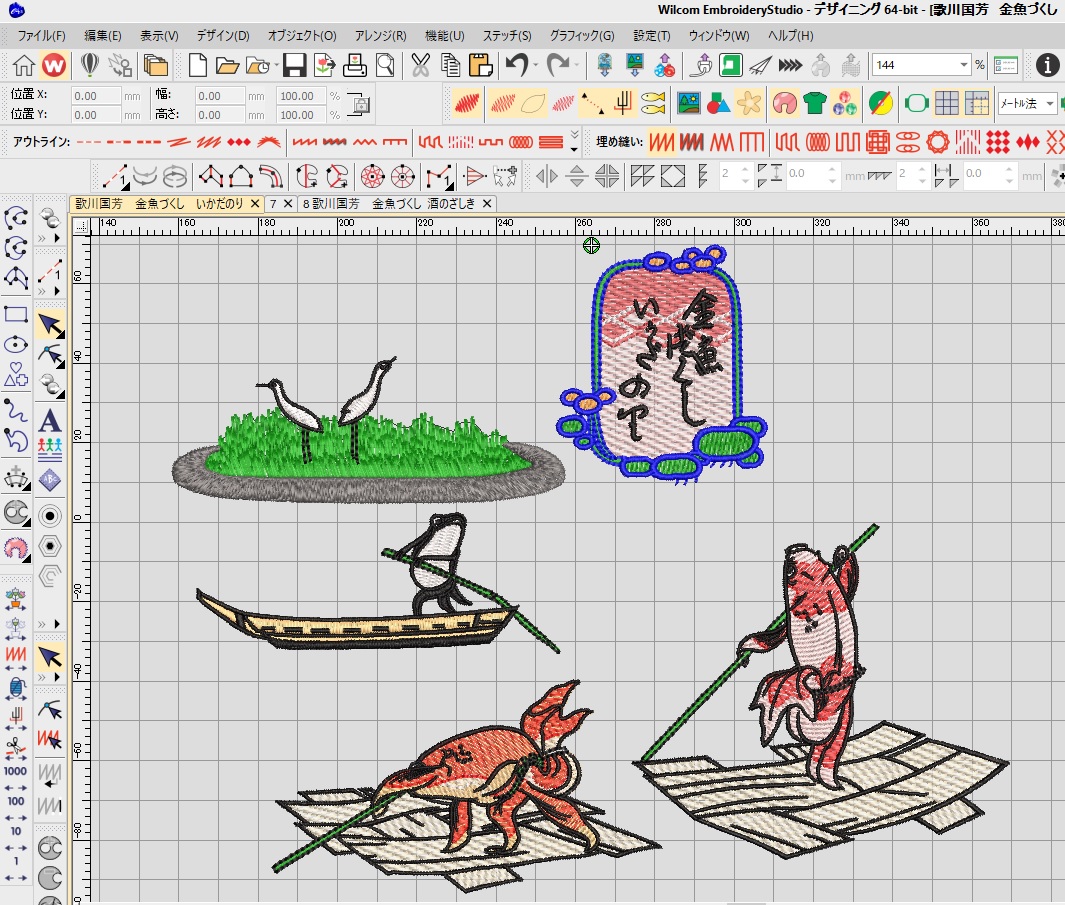Open print preview magnifier icon

tap(385, 65)
